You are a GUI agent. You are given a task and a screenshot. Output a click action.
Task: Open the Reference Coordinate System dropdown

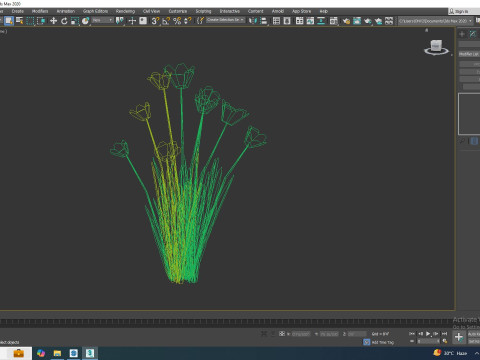point(103,21)
